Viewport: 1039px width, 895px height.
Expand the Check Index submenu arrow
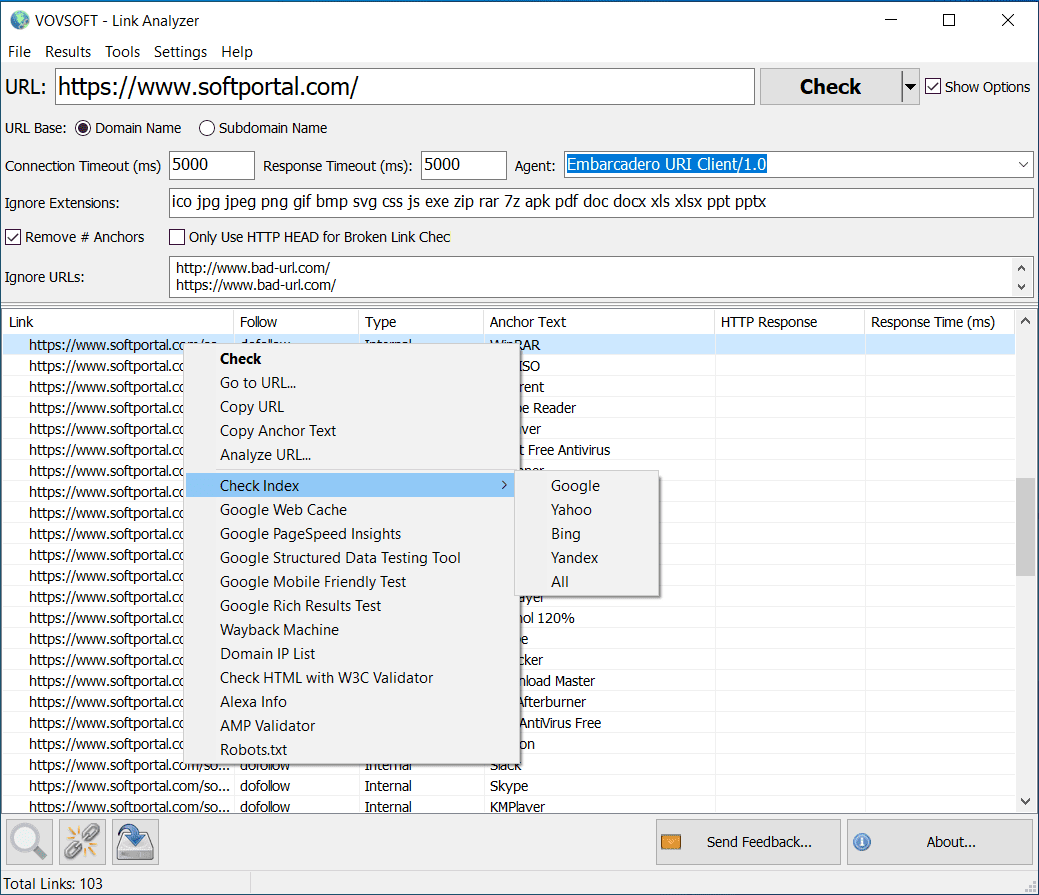click(504, 486)
